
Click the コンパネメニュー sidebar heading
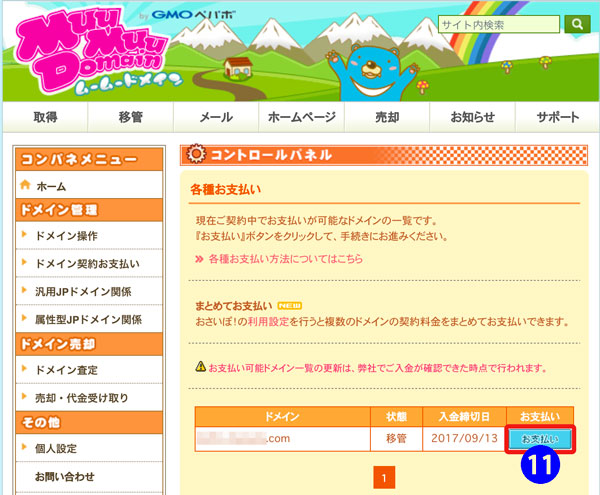point(89,159)
